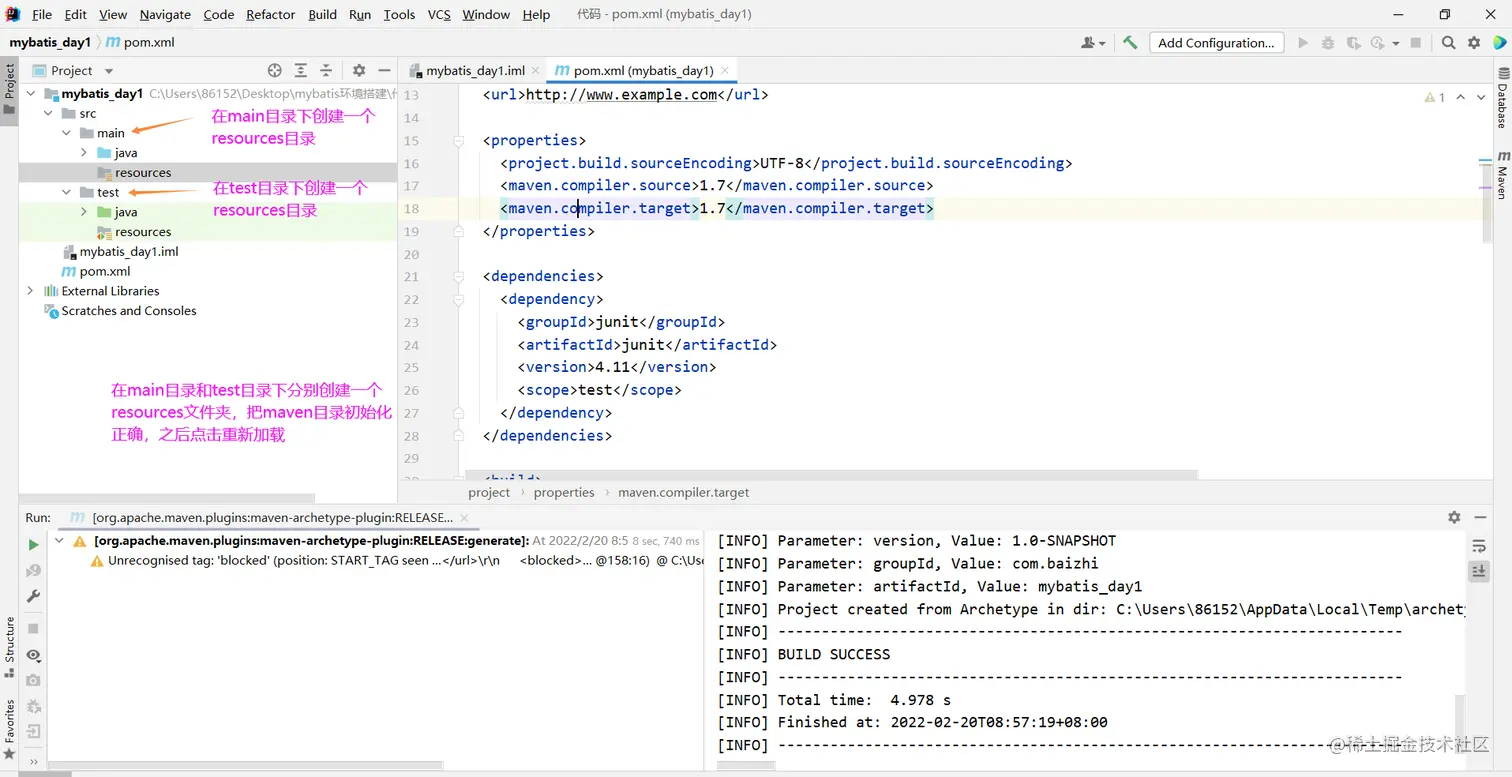The width and height of the screenshot is (1512, 777).
Task: Click the greyed-out Run arrow in top toolbar
Action: coord(1303,43)
